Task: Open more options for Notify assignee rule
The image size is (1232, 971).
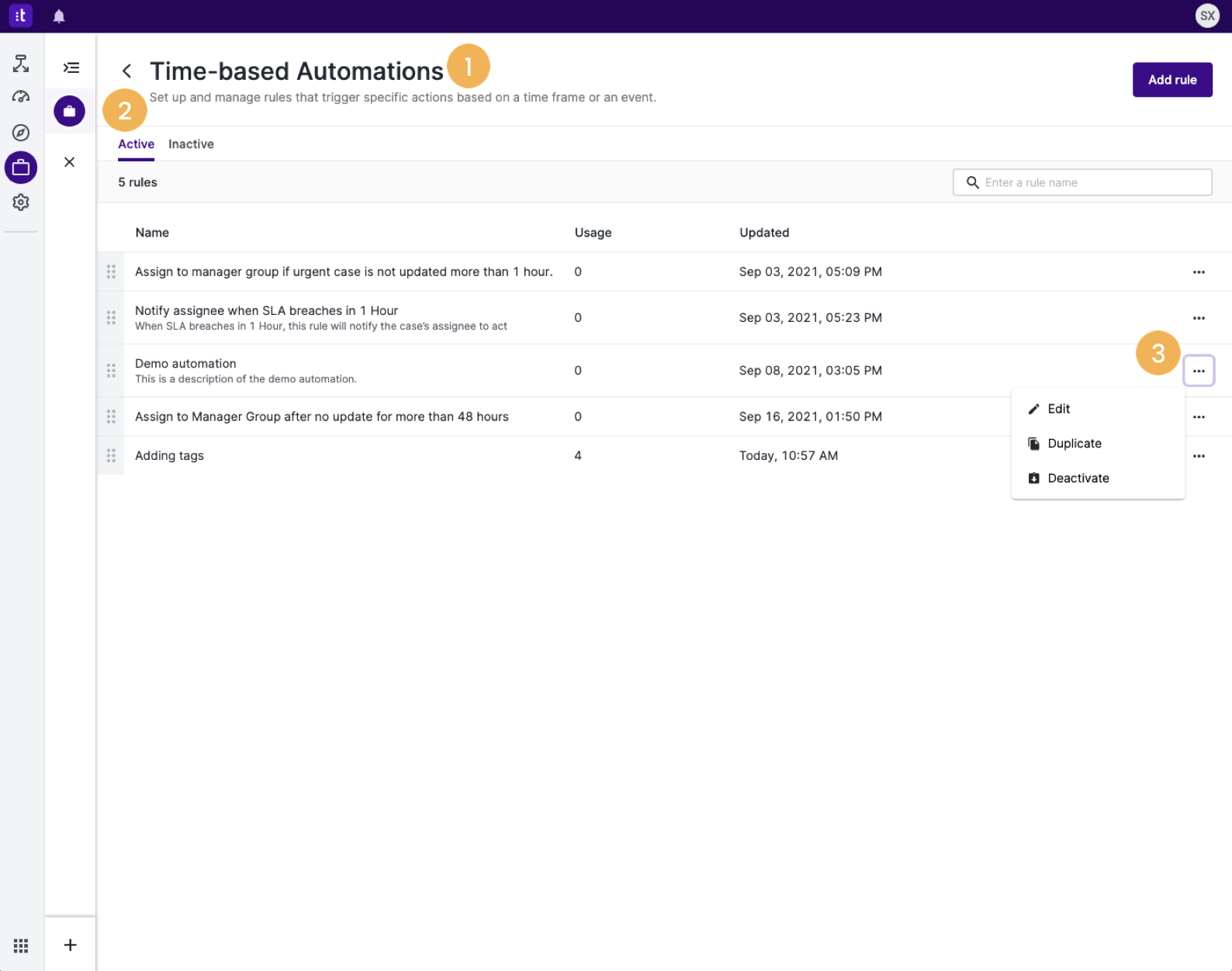Action: pyautogui.click(x=1199, y=318)
